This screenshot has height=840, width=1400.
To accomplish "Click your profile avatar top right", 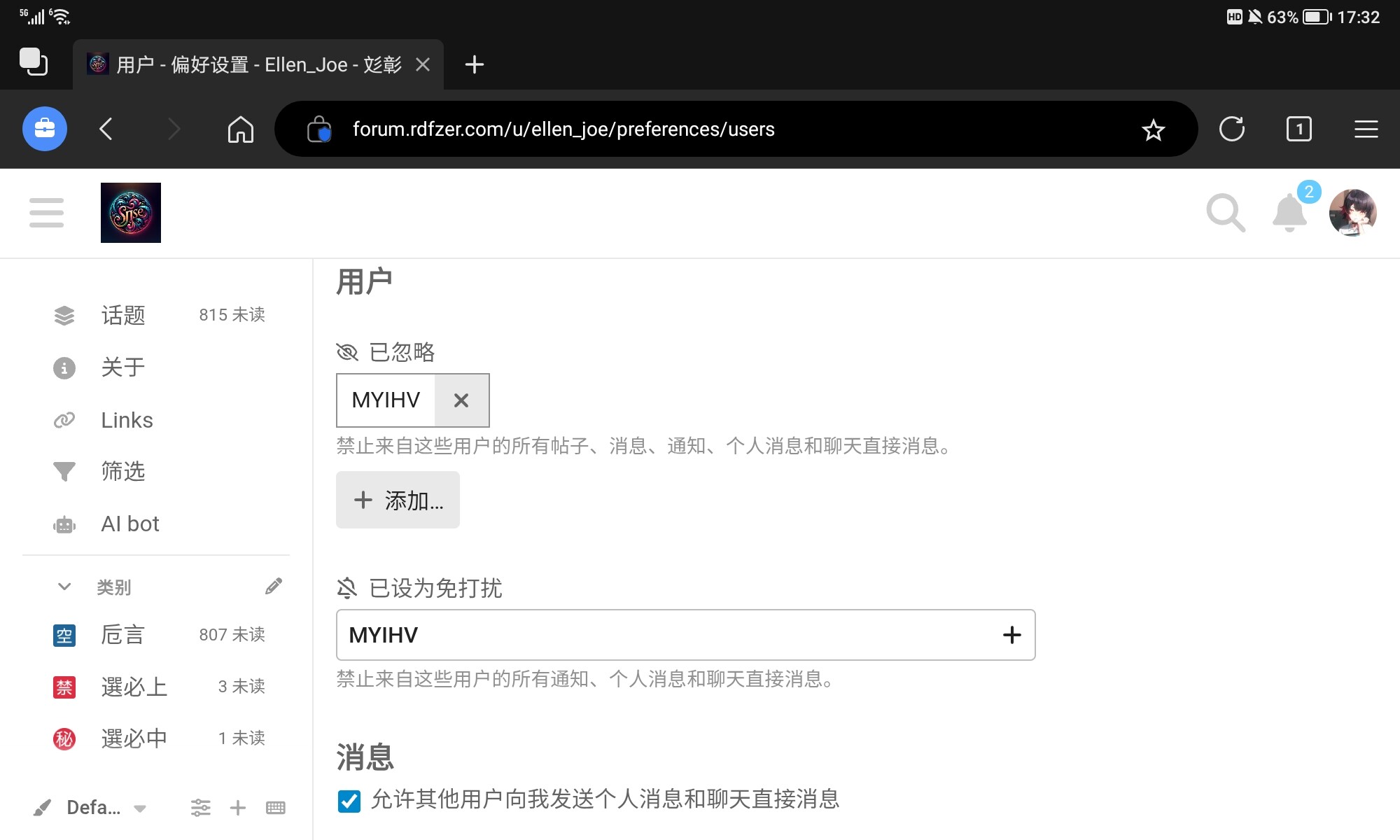I will 1354,213.
